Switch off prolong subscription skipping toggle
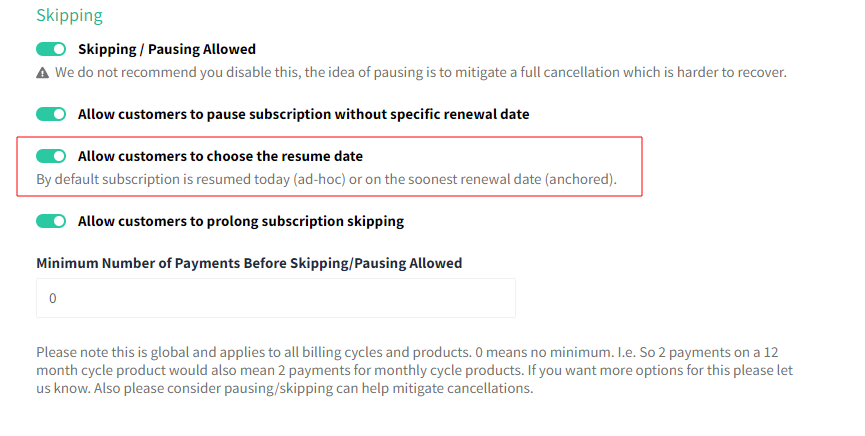The image size is (865, 436). pos(51,221)
